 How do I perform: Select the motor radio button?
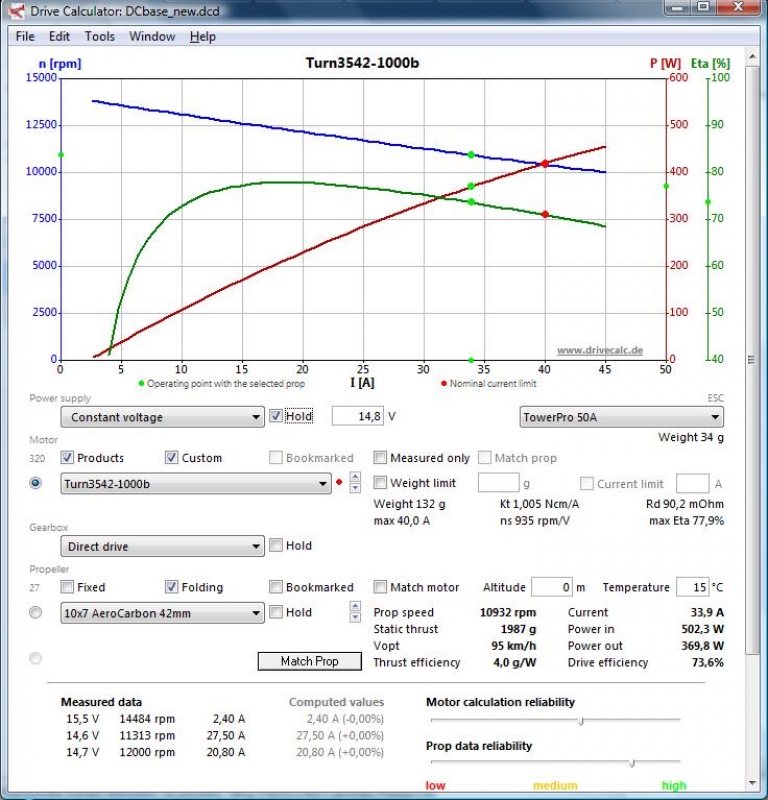37,483
